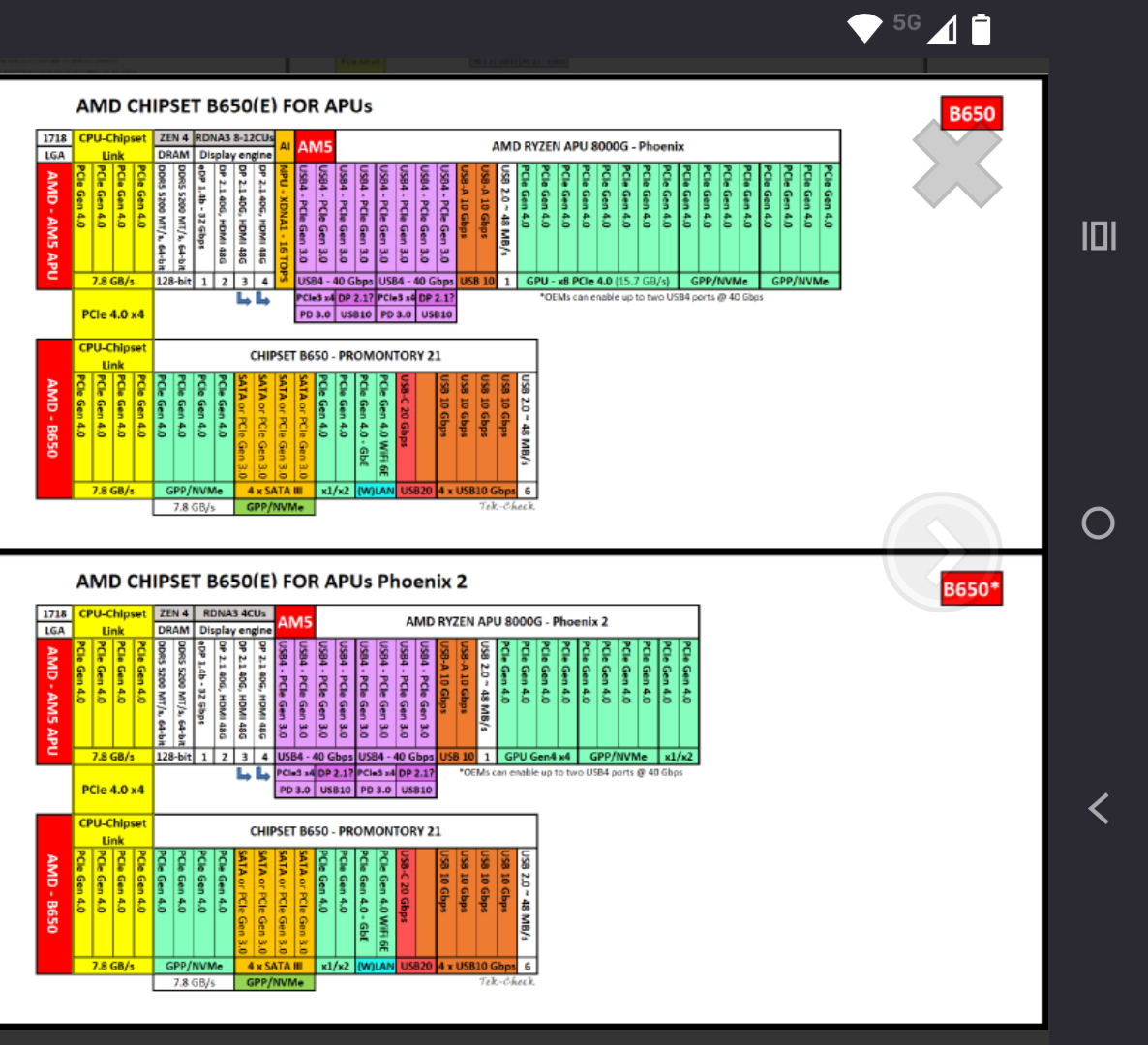1148x1045 pixels.
Task: Tap the 'RDNA3 8-12CUs' cell
Action: 234,137
